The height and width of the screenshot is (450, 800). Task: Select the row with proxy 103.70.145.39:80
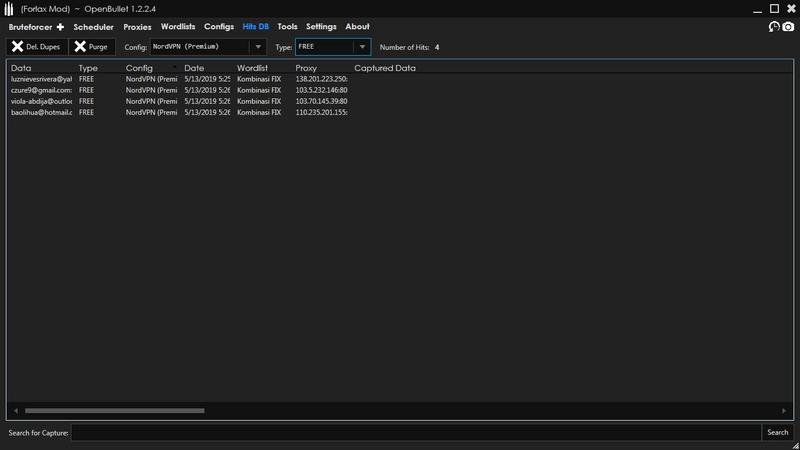(400, 102)
